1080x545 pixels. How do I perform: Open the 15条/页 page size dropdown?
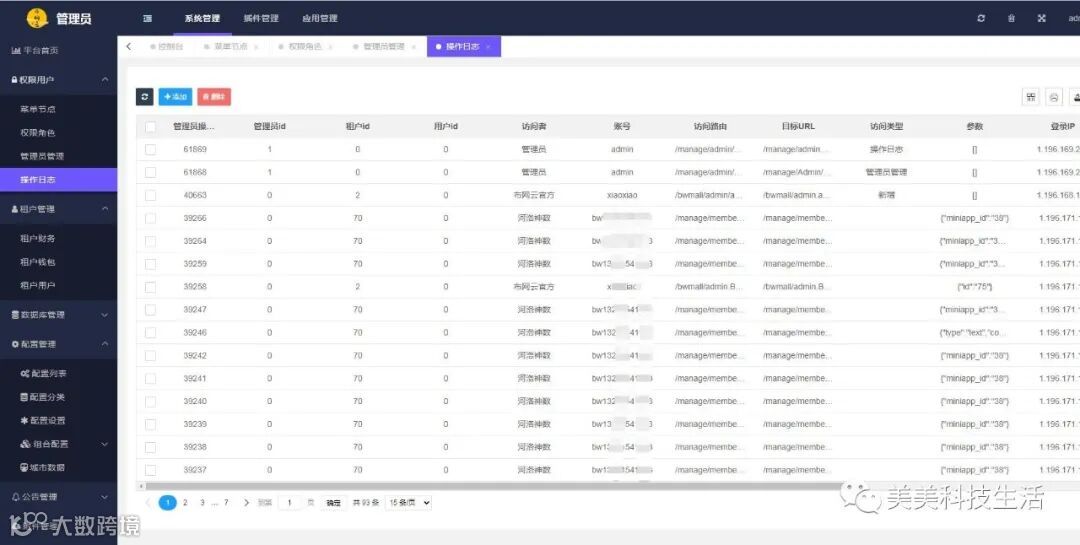(x=408, y=503)
